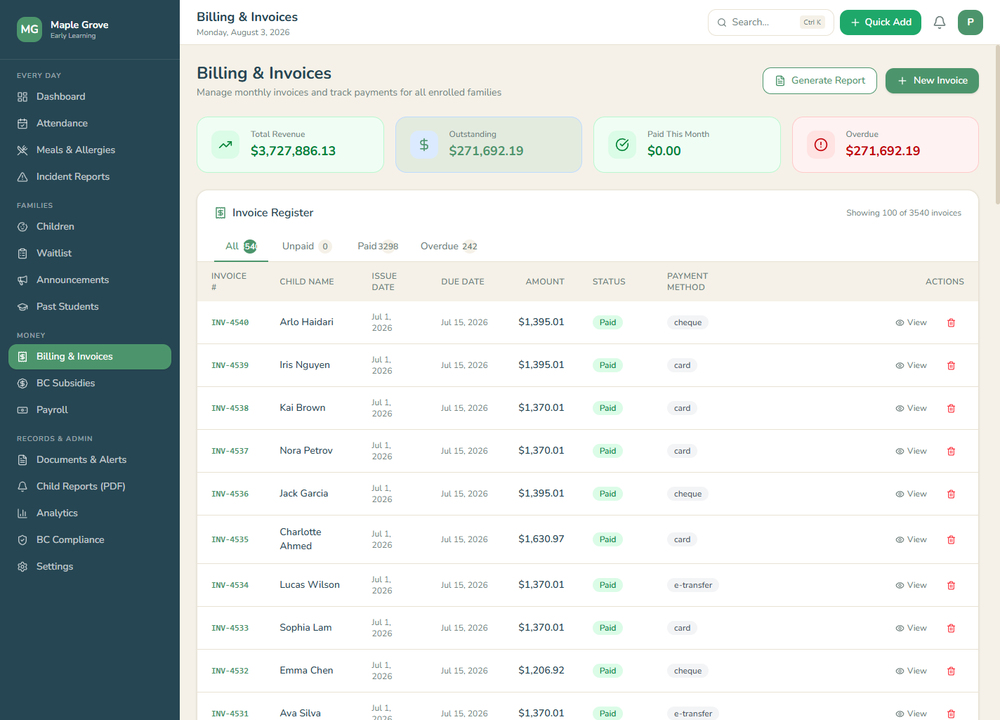1000x720 pixels.
Task: Click the e-transfer tag for Lucas Wilson
Action: [693, 585]
